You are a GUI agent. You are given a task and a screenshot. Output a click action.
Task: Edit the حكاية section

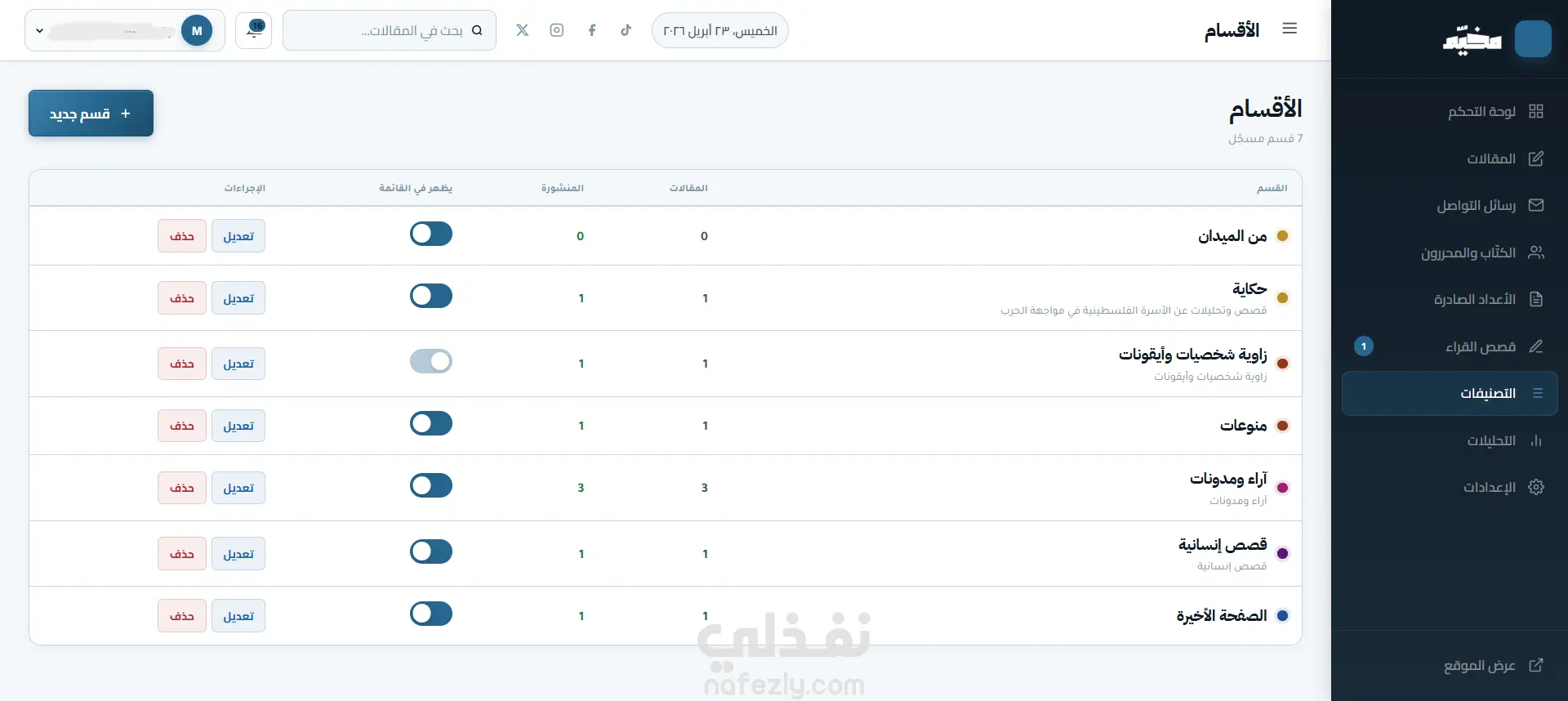coord(238,298)
